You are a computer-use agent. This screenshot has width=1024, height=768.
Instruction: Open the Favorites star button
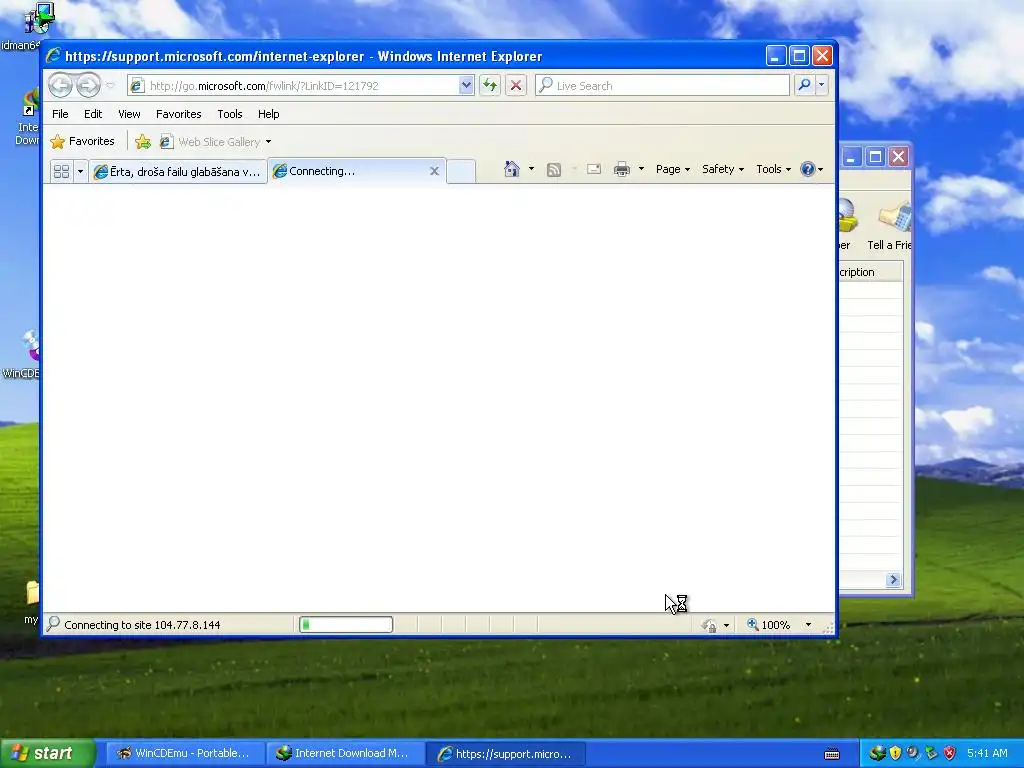pos(82,141)
